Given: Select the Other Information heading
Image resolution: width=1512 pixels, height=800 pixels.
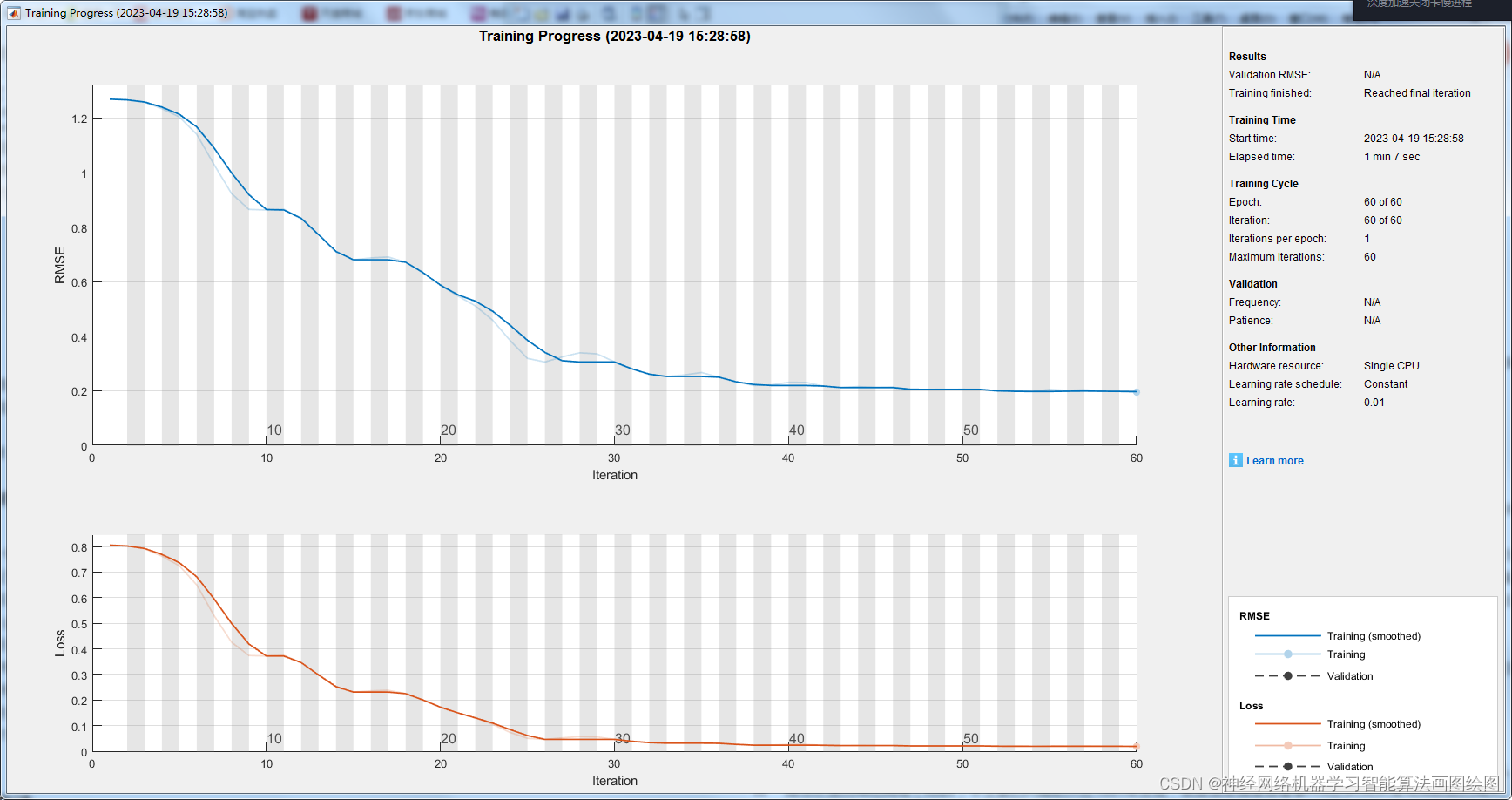Looking at the screenshot, I should pyautogui.click(x=1272, y=348).
